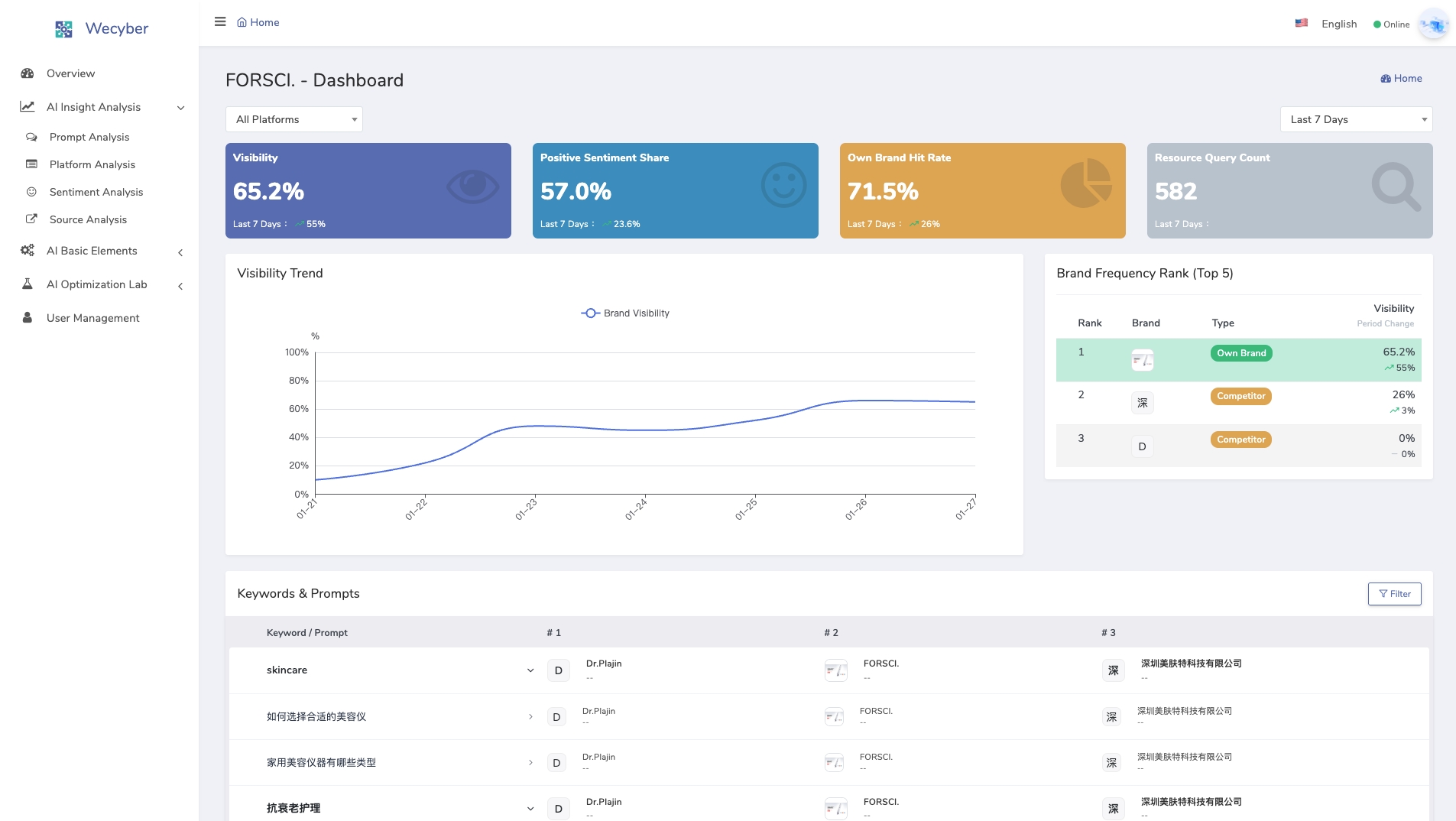Viewport: 1456px width, 821px height.
Task: Toggle the Brand Visibility legend series
Action: pyautogui.click(x=625, y=313)
